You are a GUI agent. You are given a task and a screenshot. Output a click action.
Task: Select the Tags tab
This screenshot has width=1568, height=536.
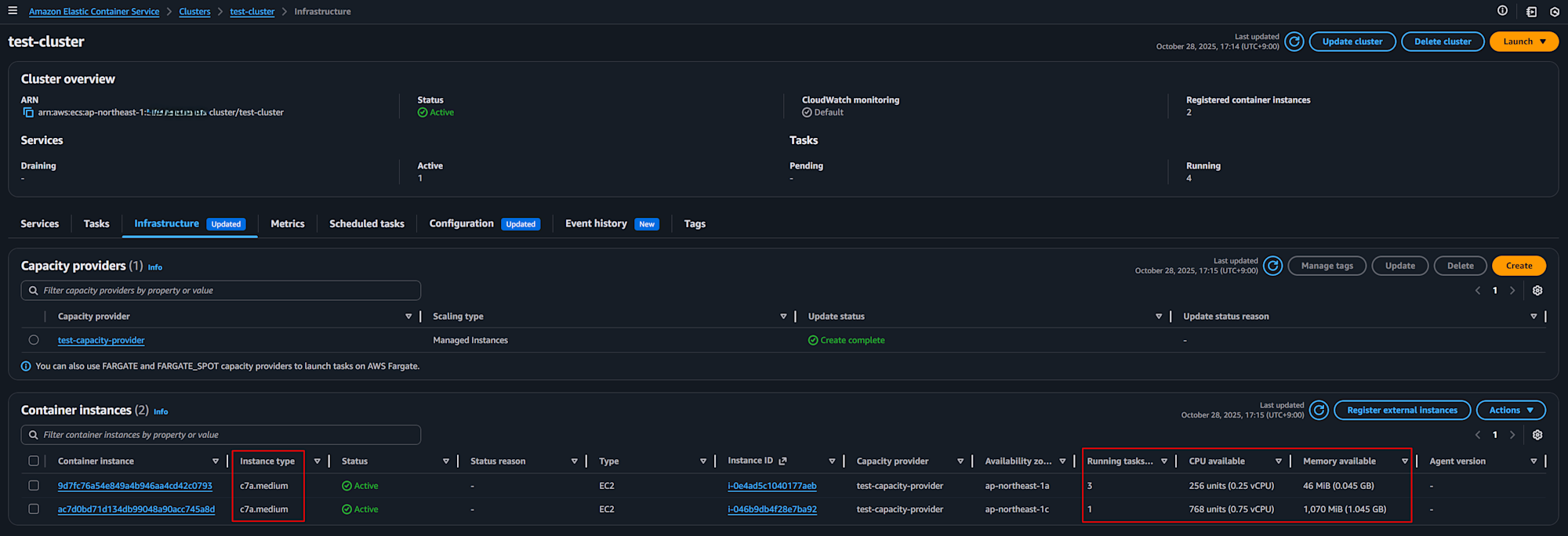pos(695,224)
